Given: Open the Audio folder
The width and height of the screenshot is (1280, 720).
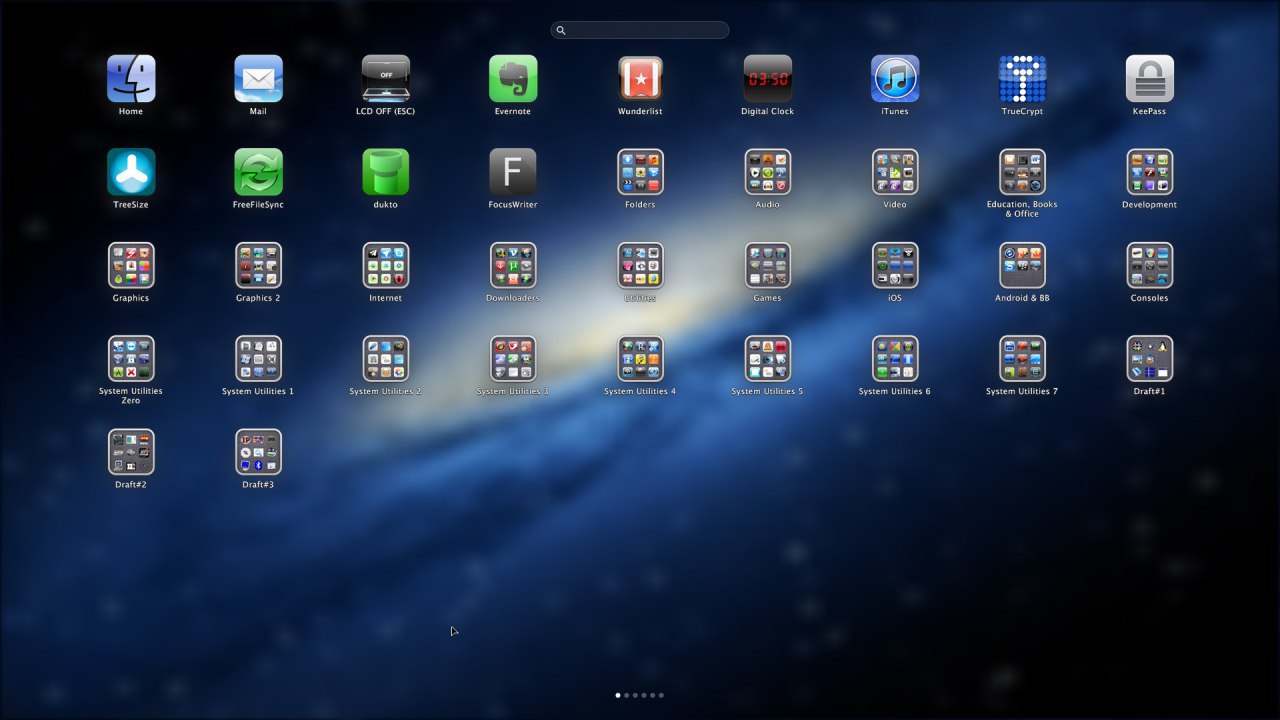Looking at the screenshot, I should pyautogui.click(x=767, y=172).
